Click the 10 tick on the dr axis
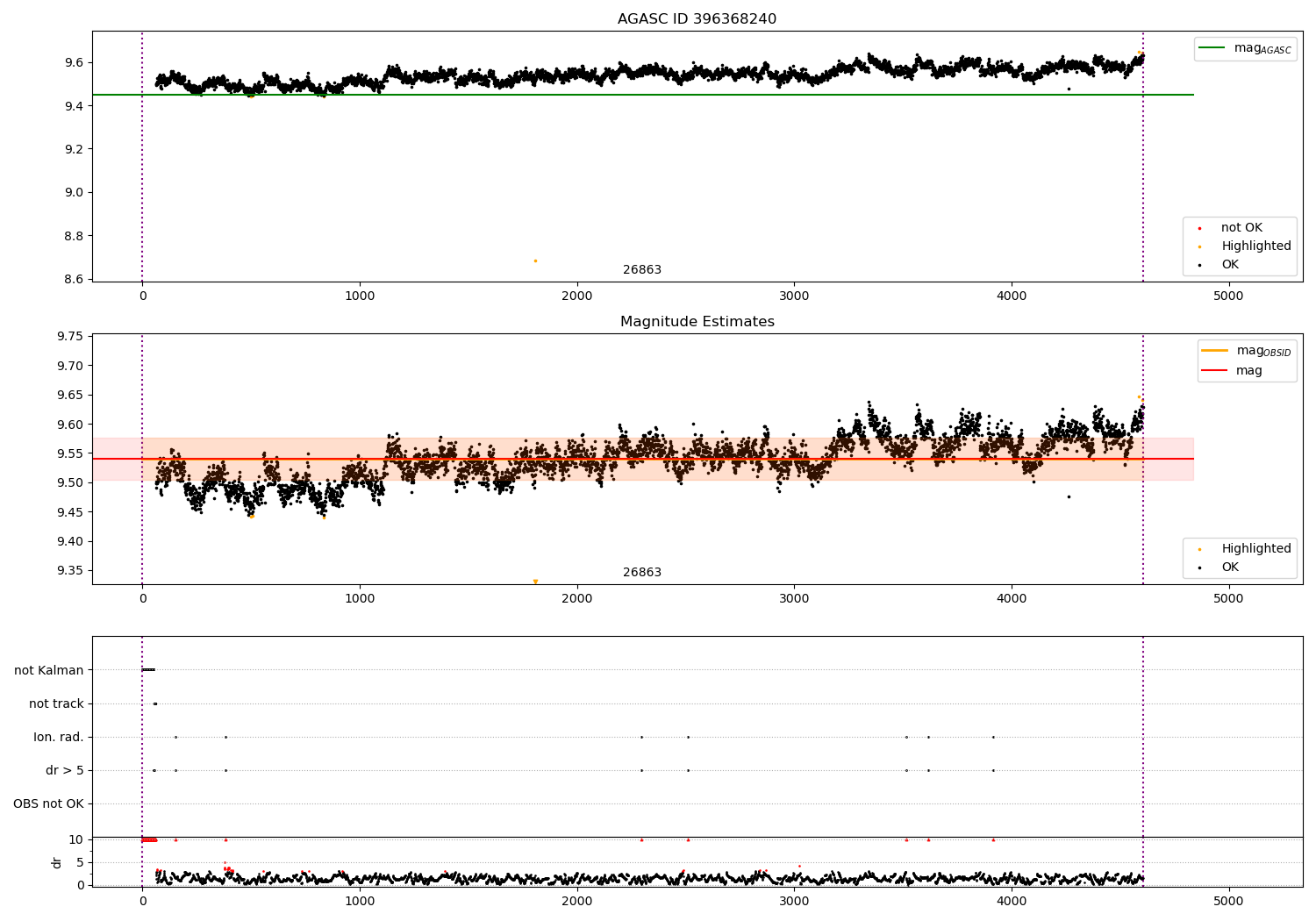Viewport: 1316px width, 921px height. click(76, 839)
